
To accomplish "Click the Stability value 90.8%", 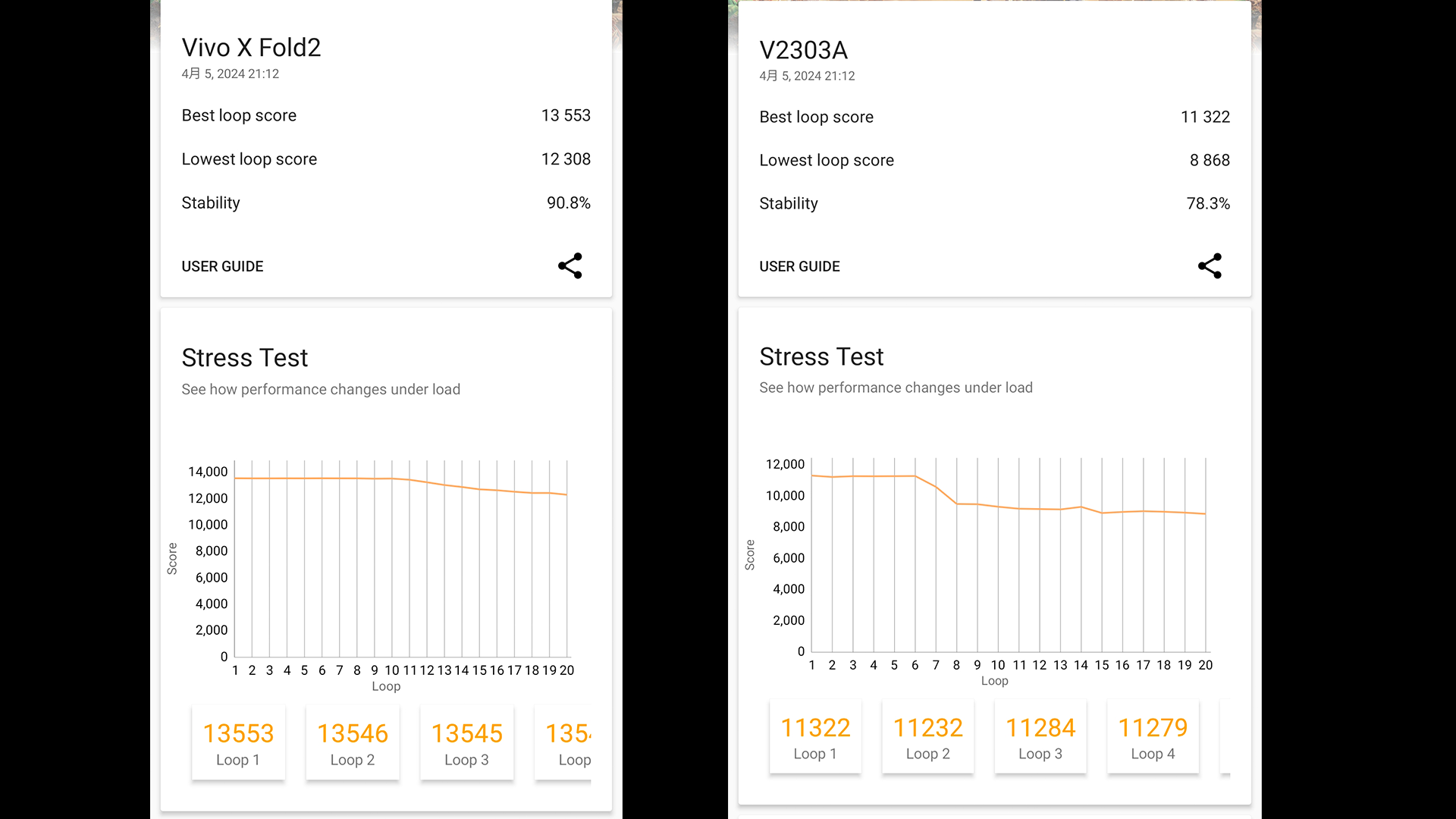I will tap(568, 202).
